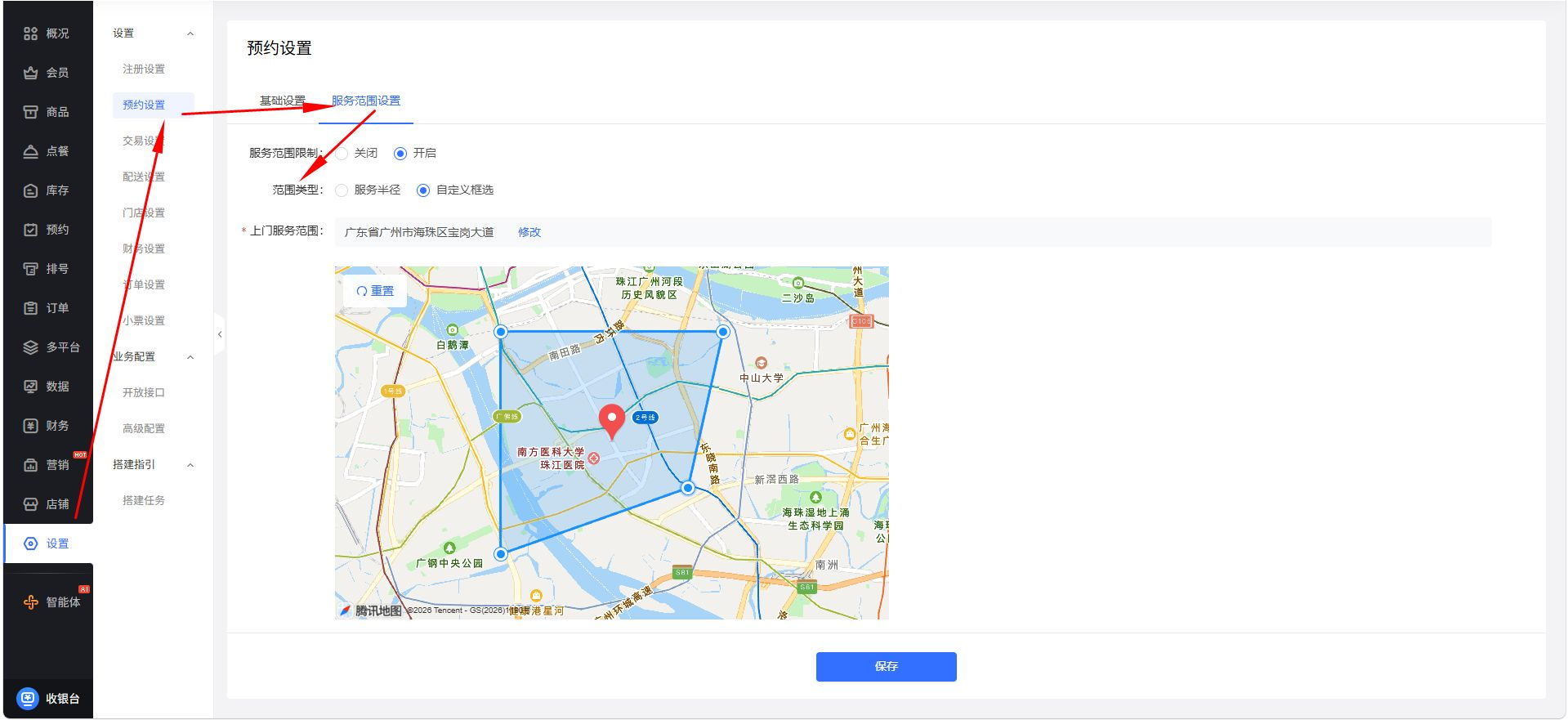
Task: Click the 库存 inventory icon
Action: pyautogui.click(x=30, y=190)
